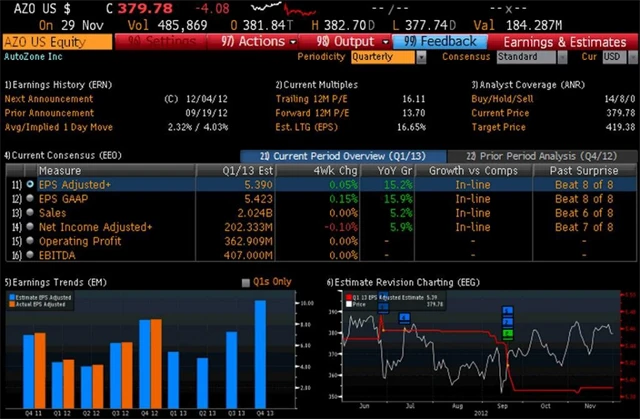Click the white Price legend marker
The height and width of the screenshot is (419, 640).
(350, 304)
